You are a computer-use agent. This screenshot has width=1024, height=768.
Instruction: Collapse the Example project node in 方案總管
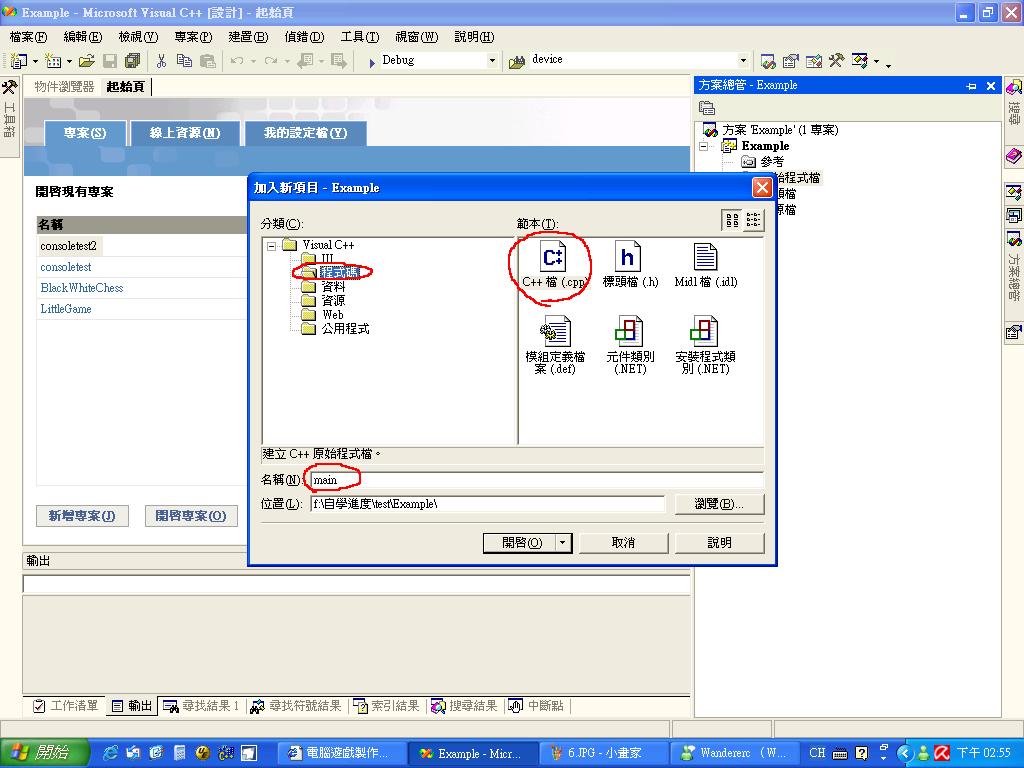[703, 146]
